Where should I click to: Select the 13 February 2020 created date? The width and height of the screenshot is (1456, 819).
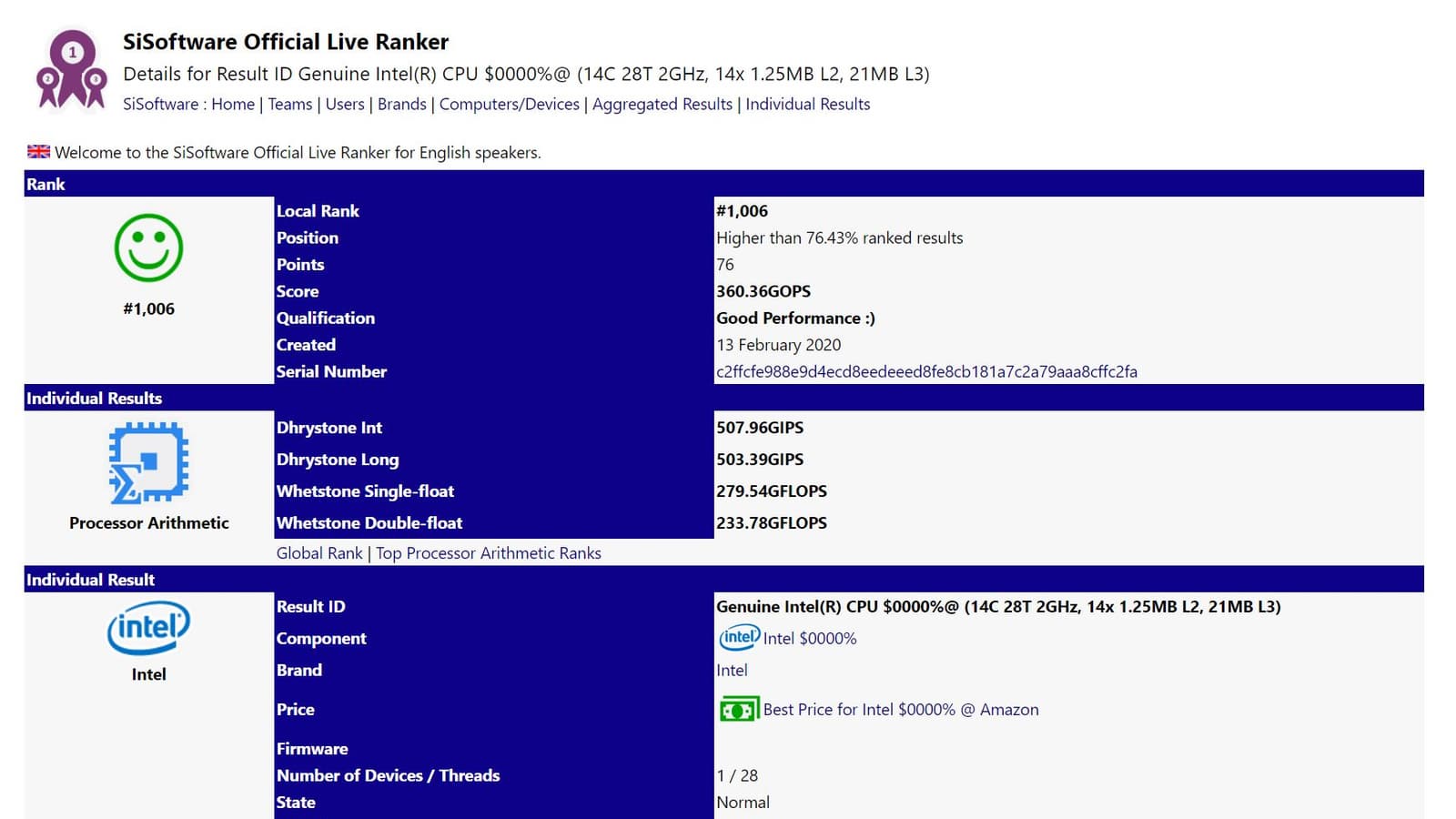click(778, 345)
